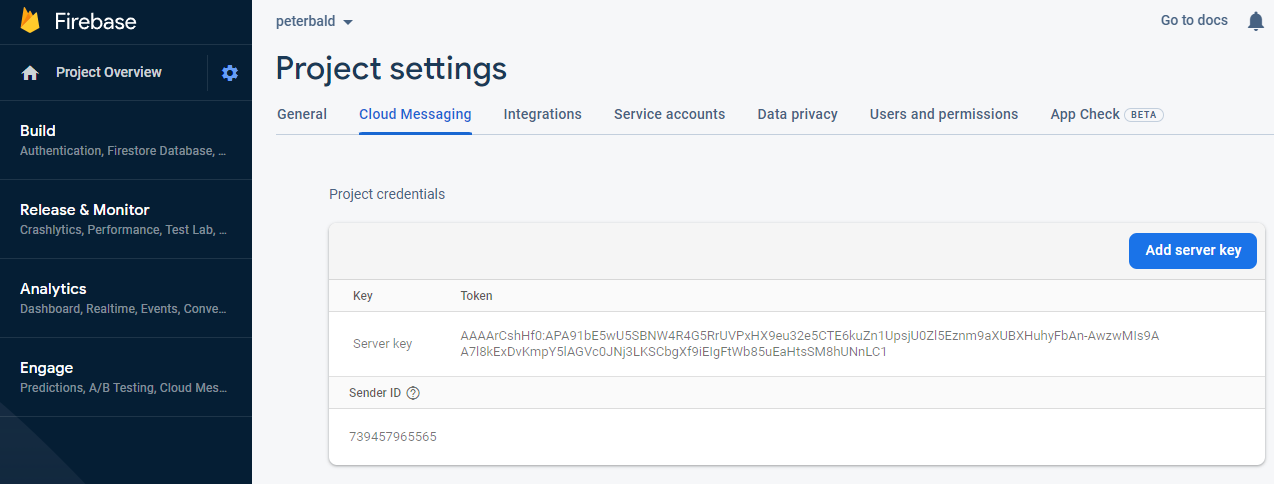1274x484 pixels.
Task: Switch to the General tab
Action: [302, 114]
